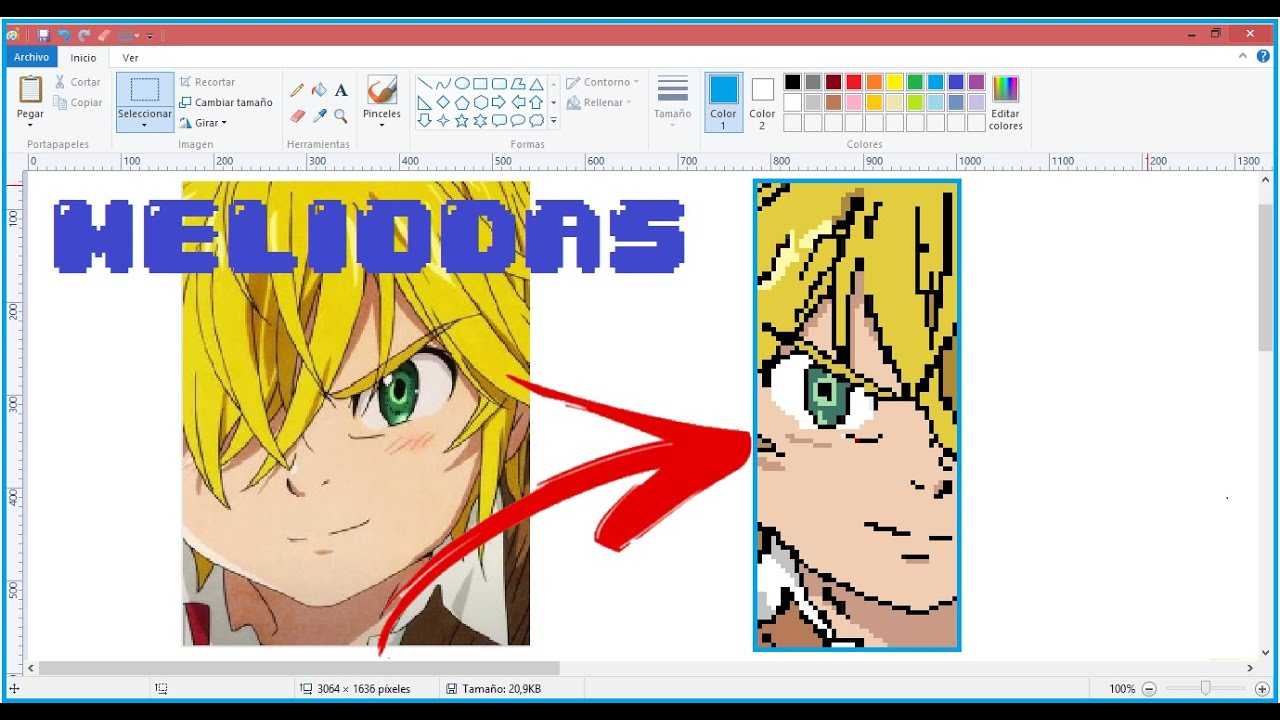This screenshot has width=1280, height=720.
Task: Pick the pink color swatch
Action: (854, 102)
